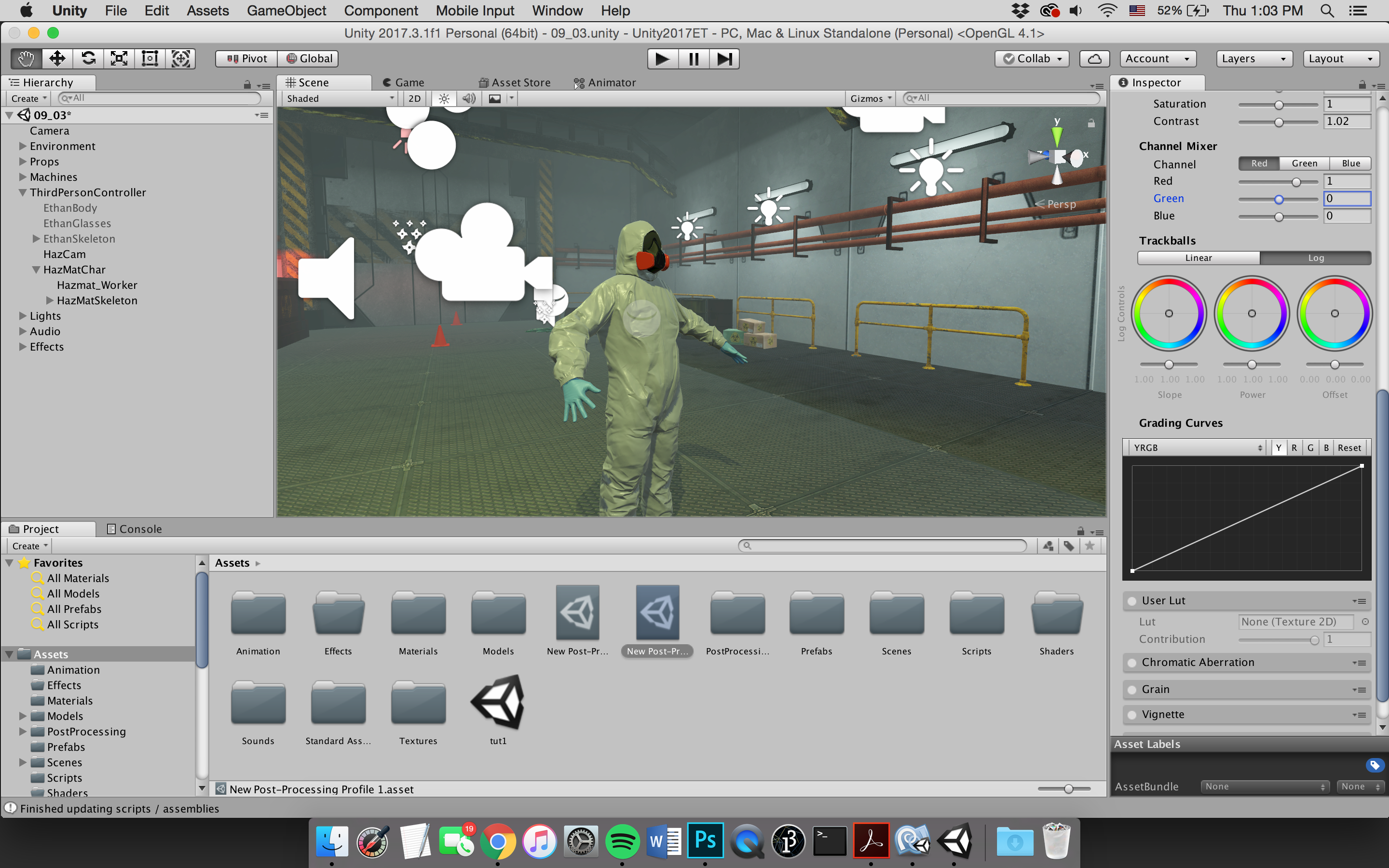Start Play mode
This screenshot has height=868, width=1389.
coord(662,58)
